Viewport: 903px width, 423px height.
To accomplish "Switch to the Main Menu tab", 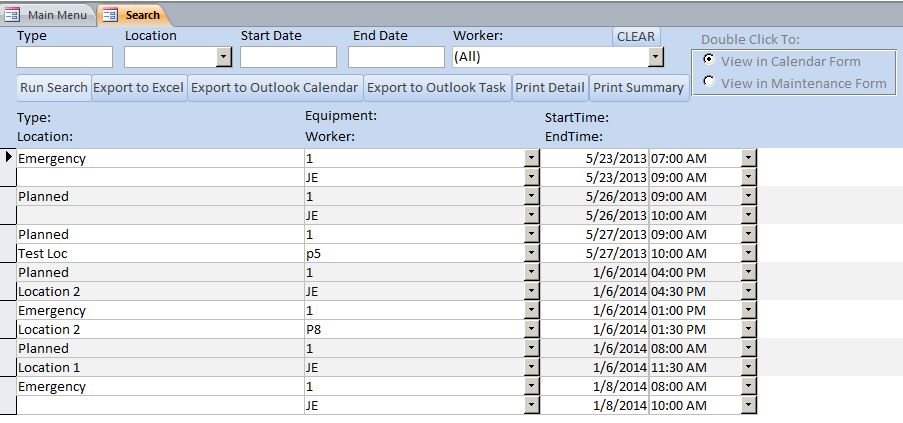I will 47,15.
